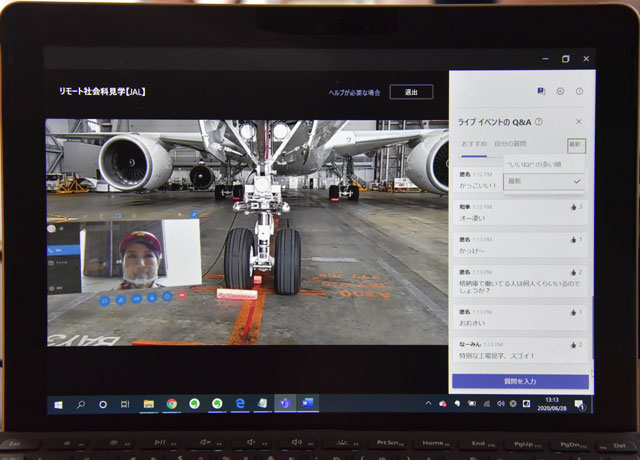The height and width of the screenshot is (460, 640).
Task: Close the Q&A panel with X
Action: coord(578,122)
